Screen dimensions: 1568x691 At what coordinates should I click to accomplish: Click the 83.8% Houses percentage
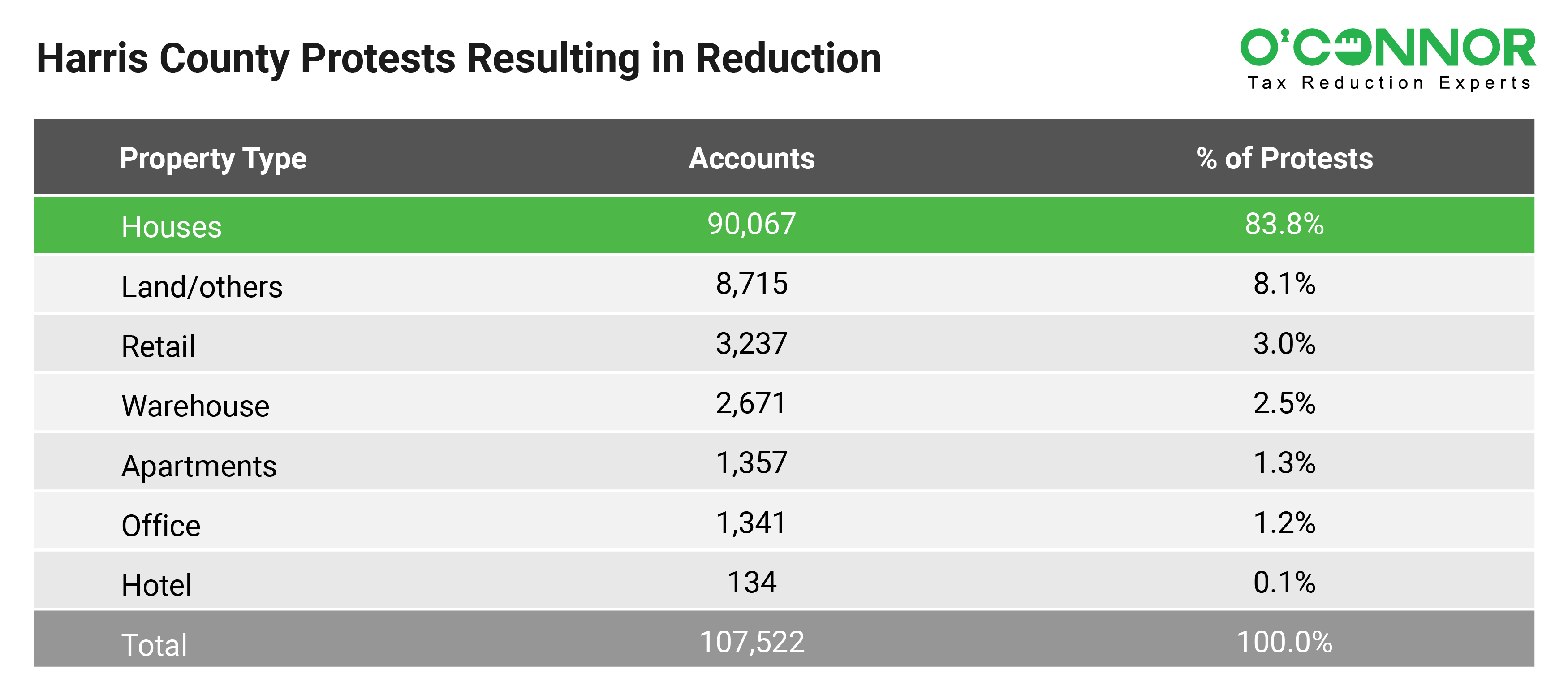(x=1284, y=224)
